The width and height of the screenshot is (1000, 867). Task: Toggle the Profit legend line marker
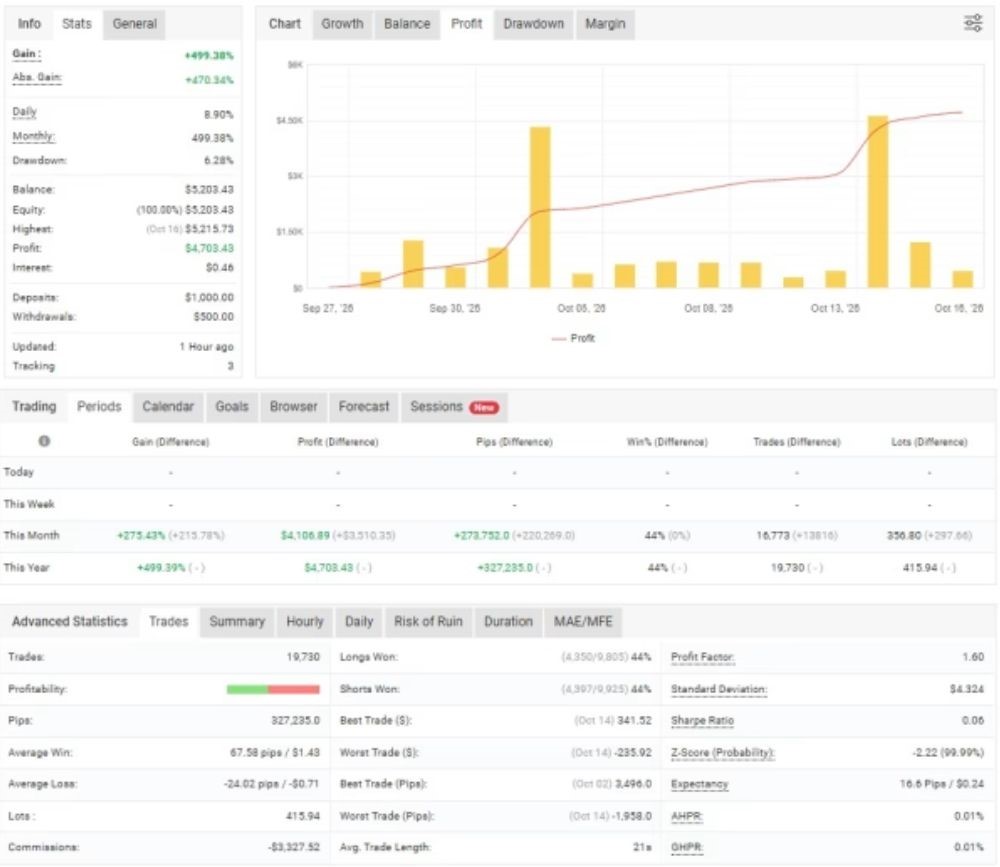[x=559, y=339]
